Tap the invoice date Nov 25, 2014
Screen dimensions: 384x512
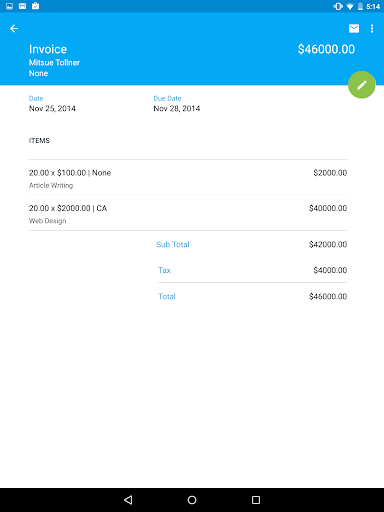pos(52,108)
